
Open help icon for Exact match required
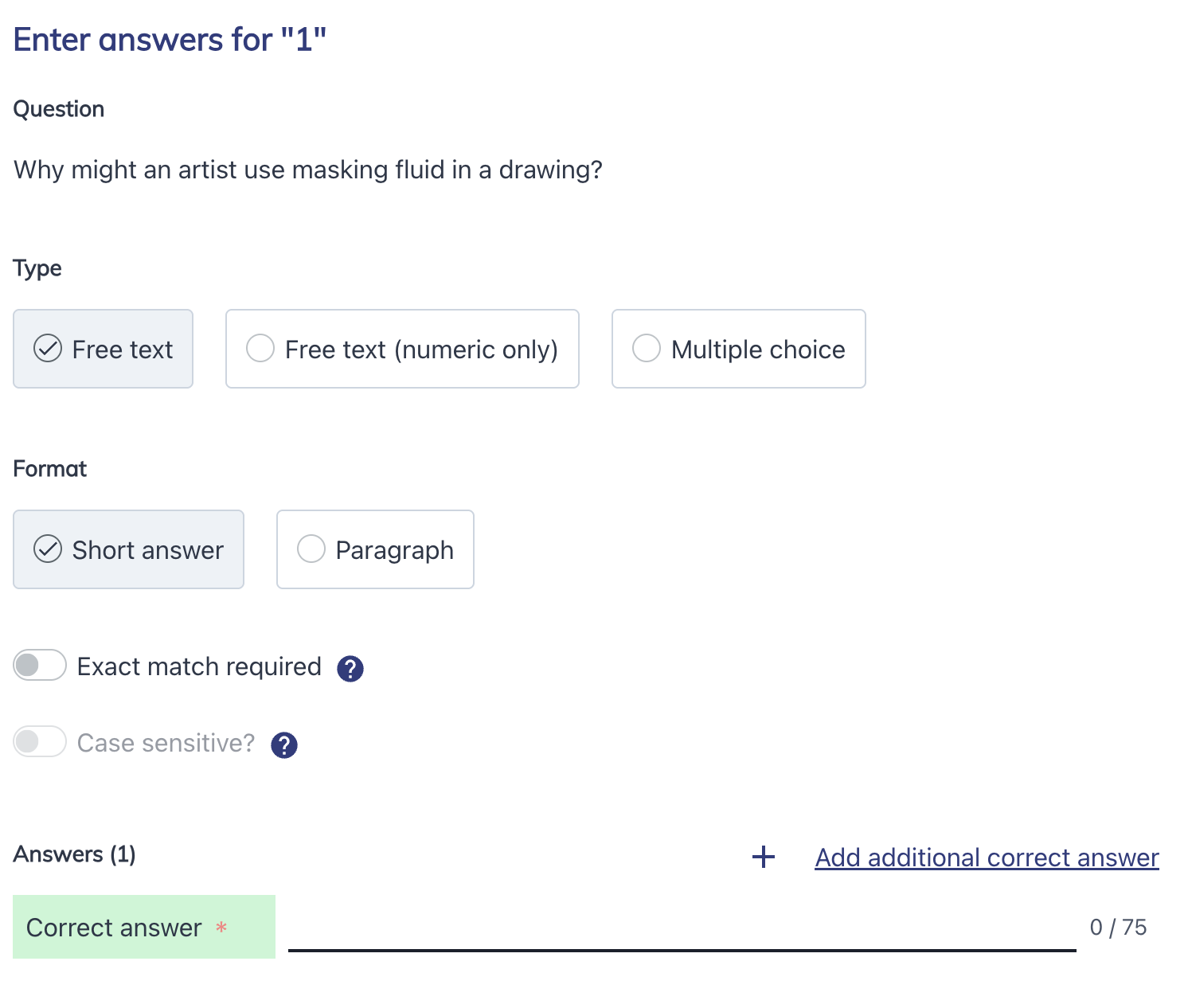pyautogui.click(x=350, y=669)
